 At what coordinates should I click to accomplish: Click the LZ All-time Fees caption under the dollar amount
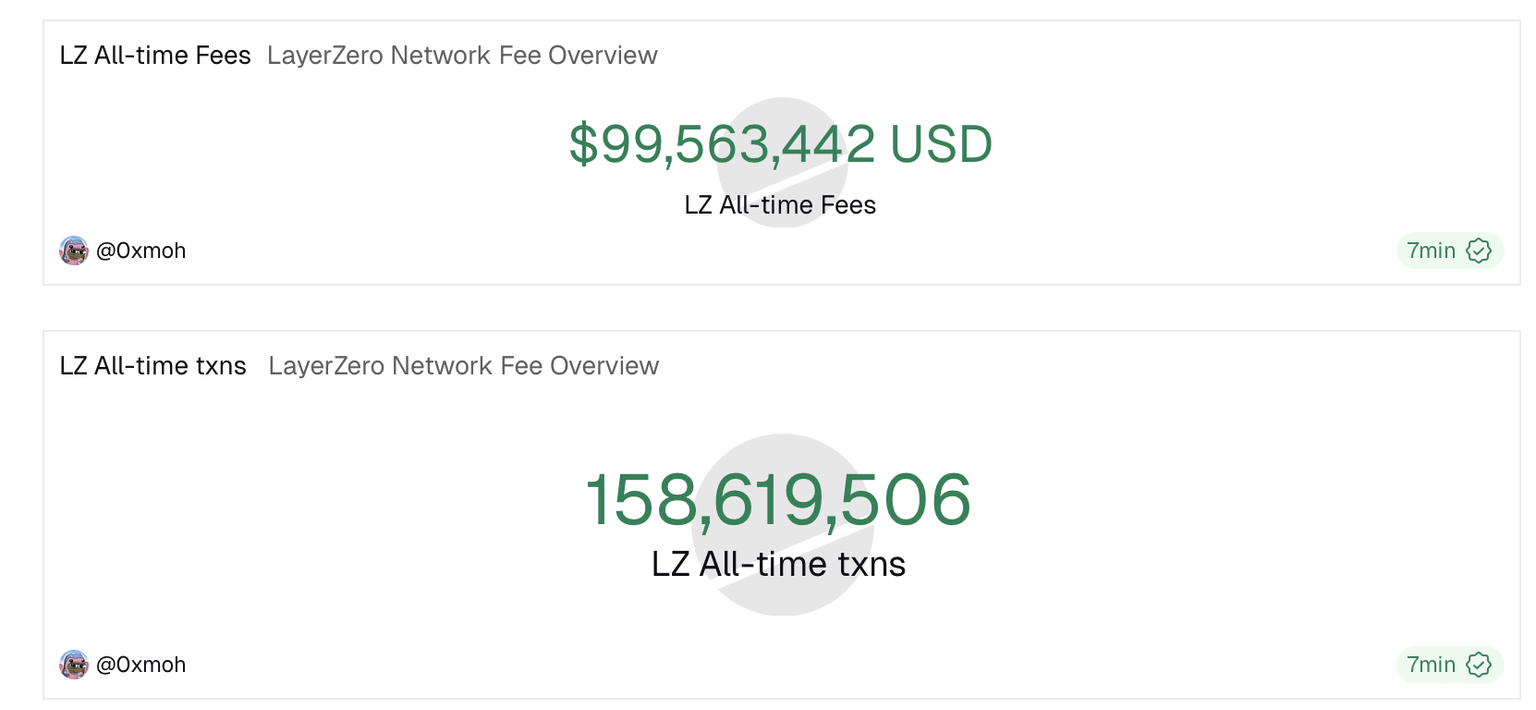780,205
